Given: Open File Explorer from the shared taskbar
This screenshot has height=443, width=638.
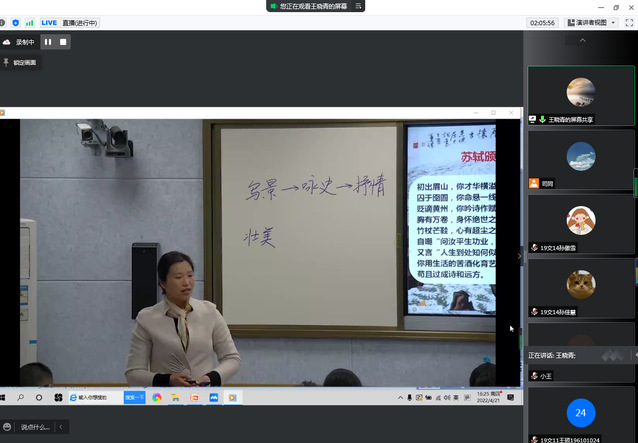Looking at the screenshot, I should 176,398.
